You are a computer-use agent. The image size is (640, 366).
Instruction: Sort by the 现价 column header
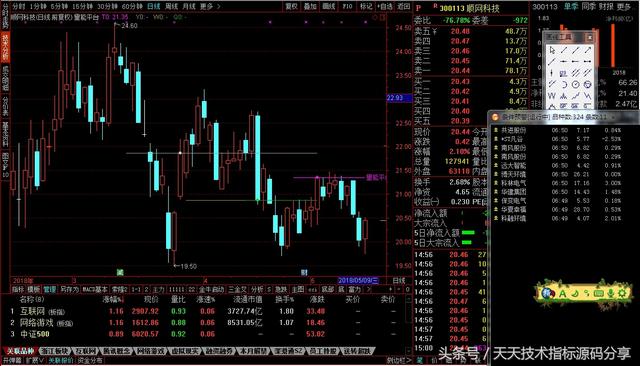[151, 299]
